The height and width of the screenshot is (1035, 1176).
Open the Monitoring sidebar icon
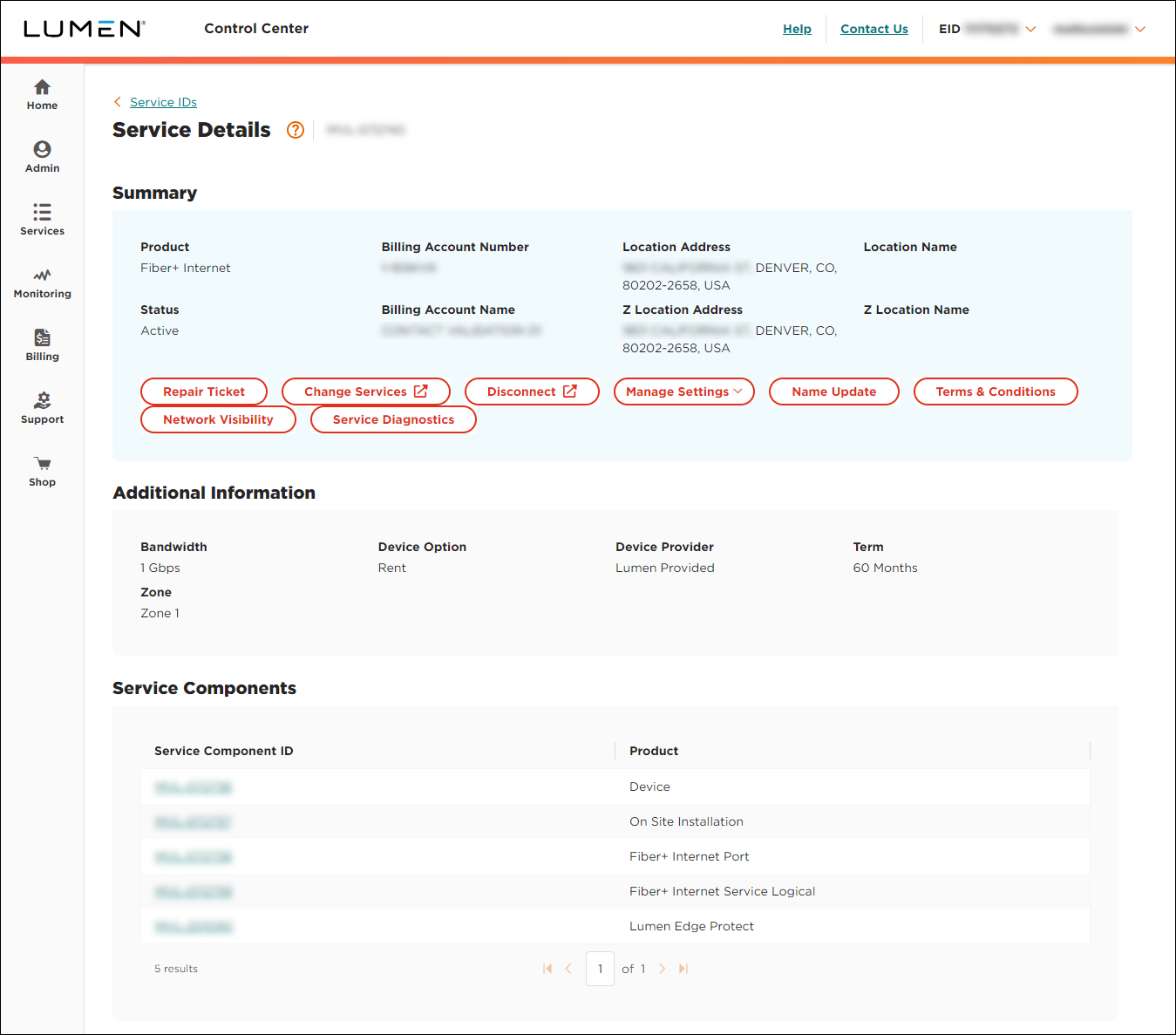42,276
